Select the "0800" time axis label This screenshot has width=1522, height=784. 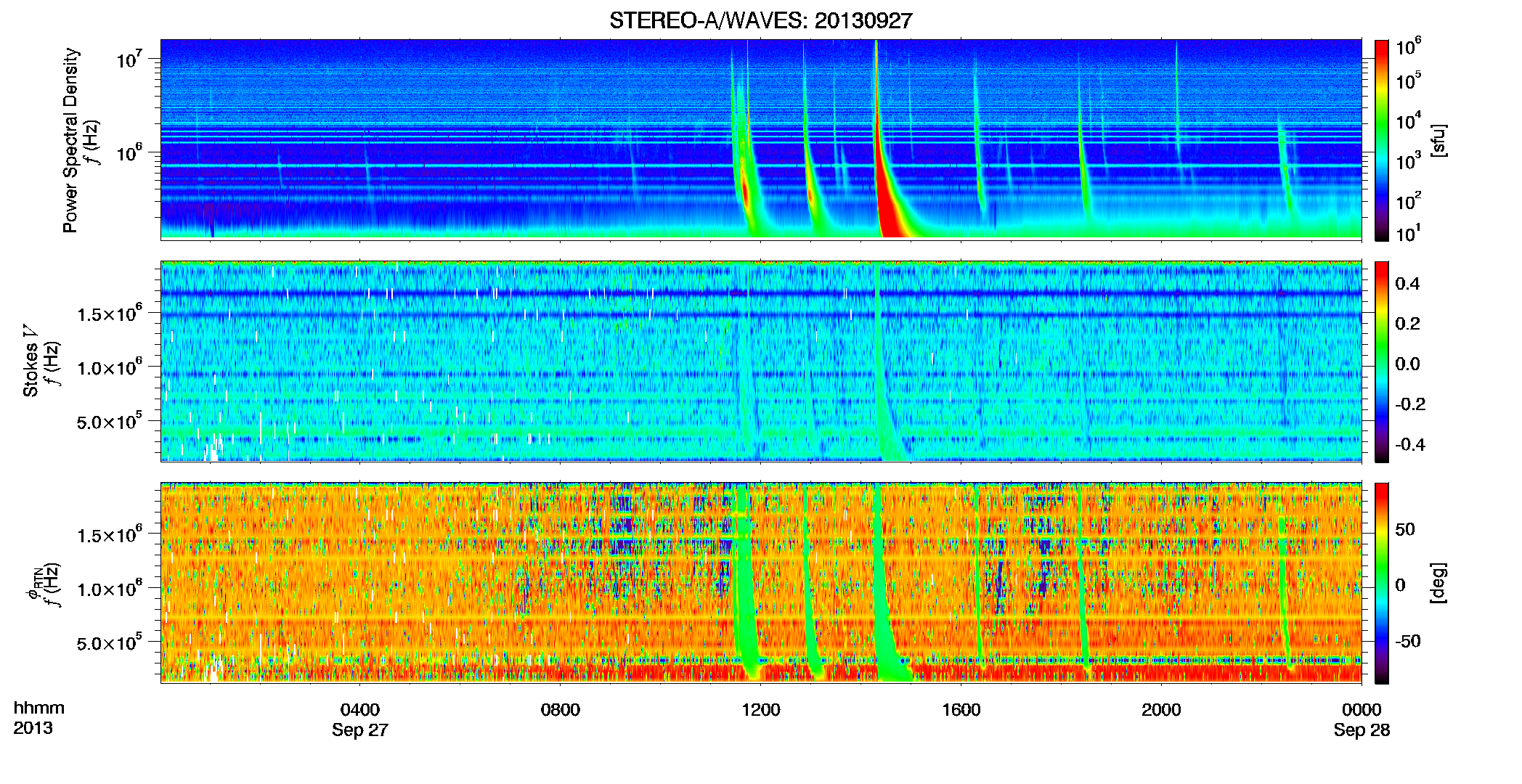click(561, 709)
